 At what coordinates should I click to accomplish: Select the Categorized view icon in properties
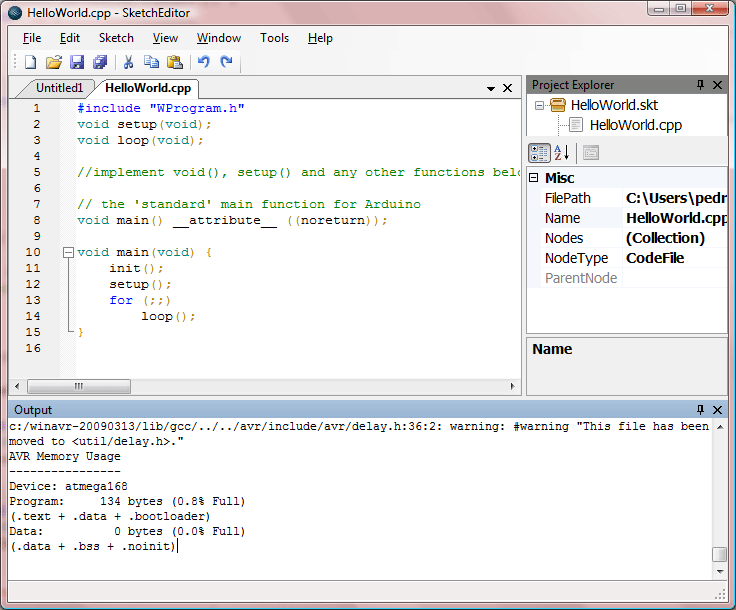[539, 153]
